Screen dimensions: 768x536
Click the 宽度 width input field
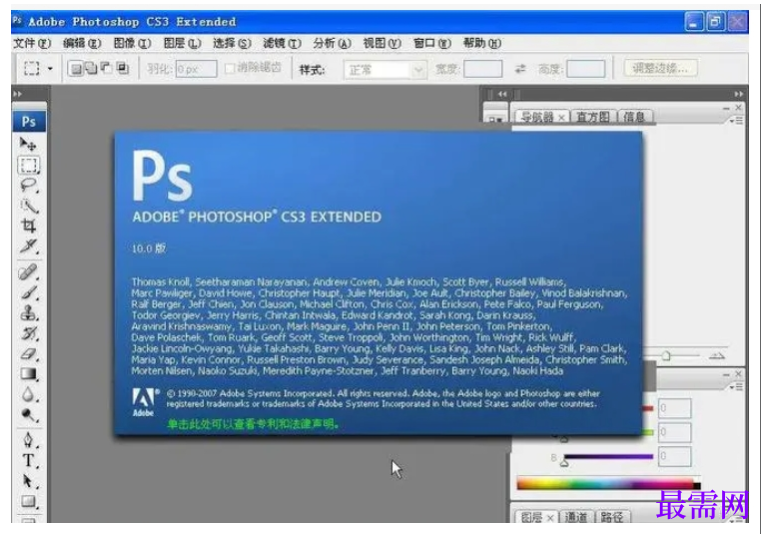tap(483, 69)
